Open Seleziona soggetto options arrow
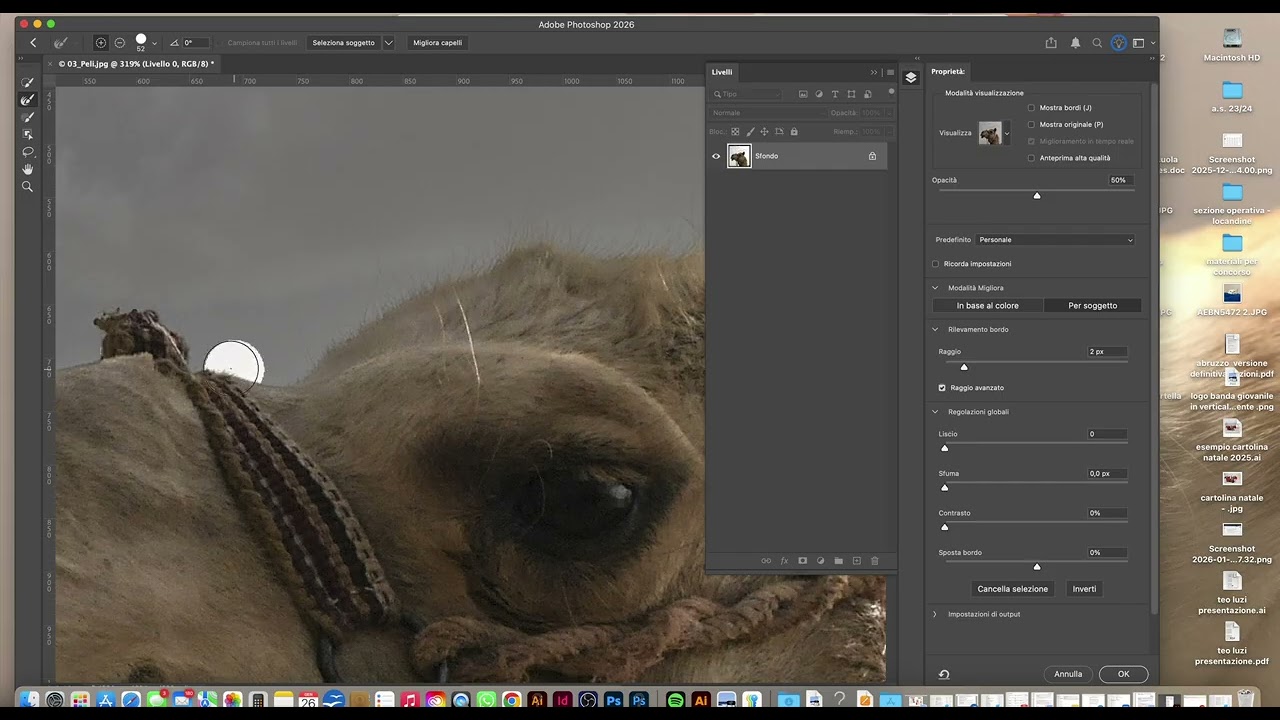The height and width of the screenshot is (720, 1280). tap(388, 43)
